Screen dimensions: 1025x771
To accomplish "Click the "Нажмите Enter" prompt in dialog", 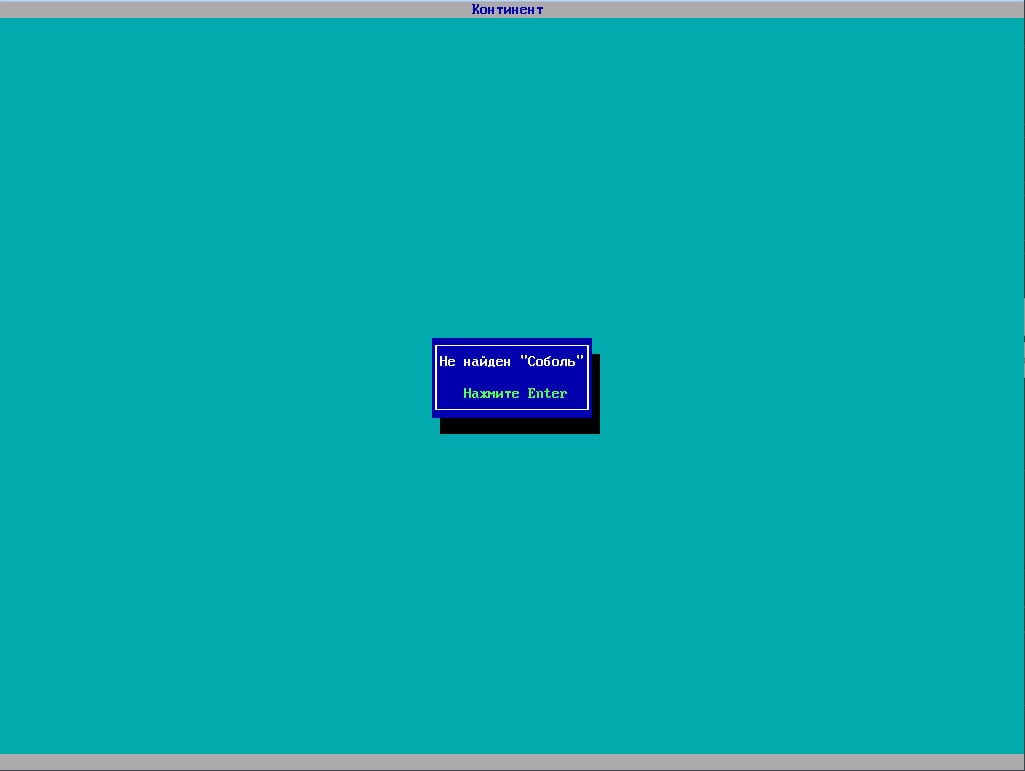I will coord(514,393).
